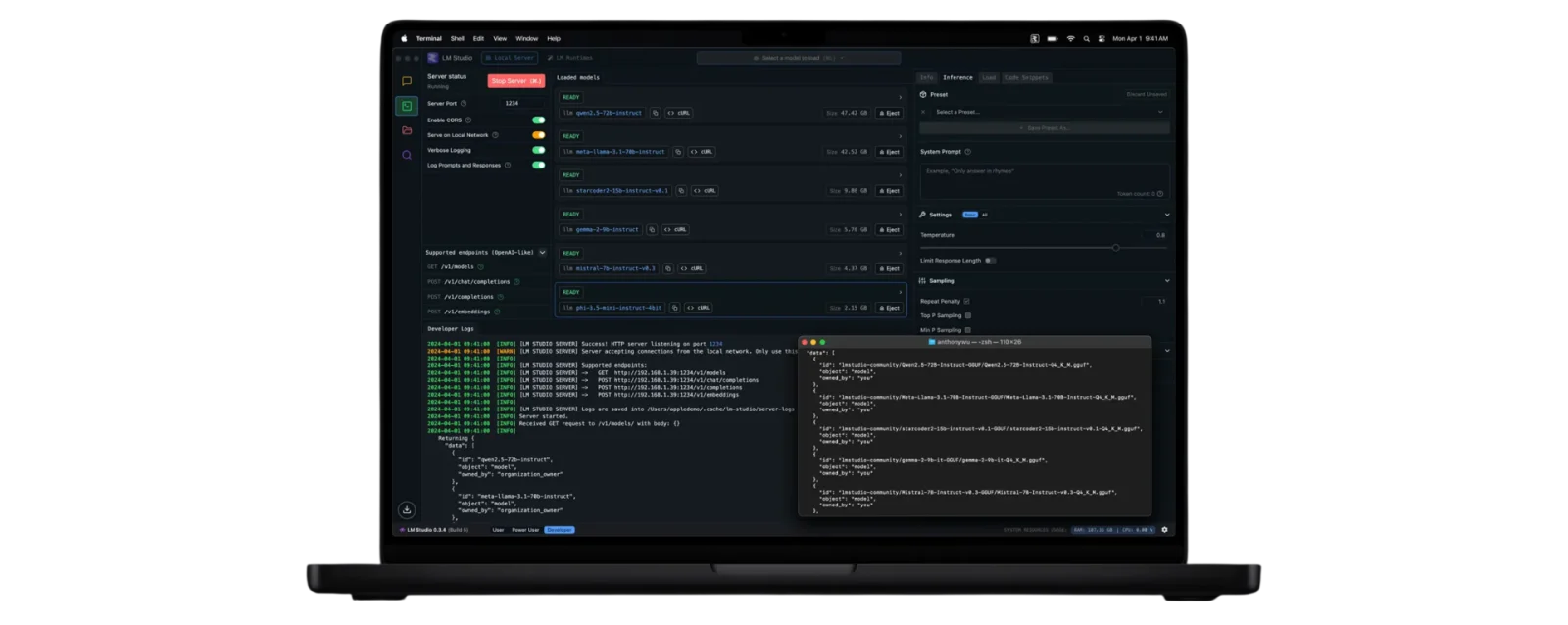Open the Discover search icon in sidebar

[407, 155]
